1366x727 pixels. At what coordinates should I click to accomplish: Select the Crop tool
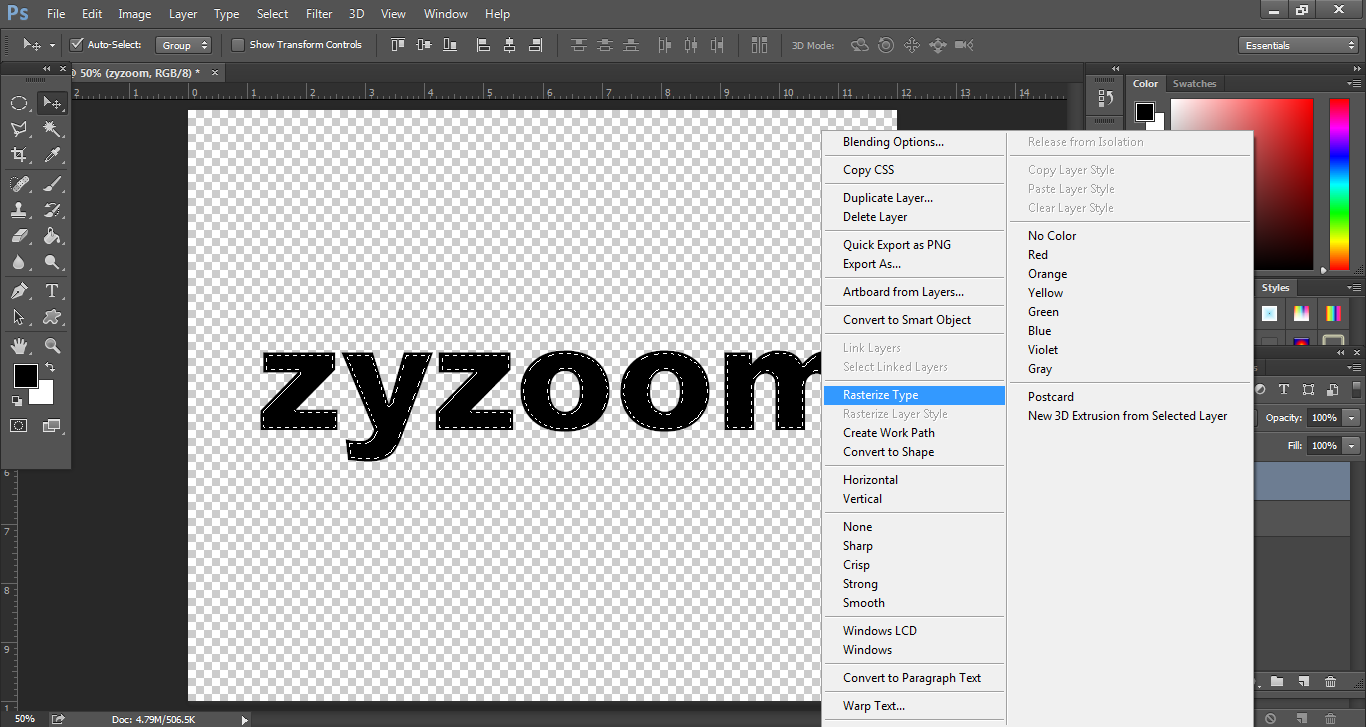click(x=19, y=155)
